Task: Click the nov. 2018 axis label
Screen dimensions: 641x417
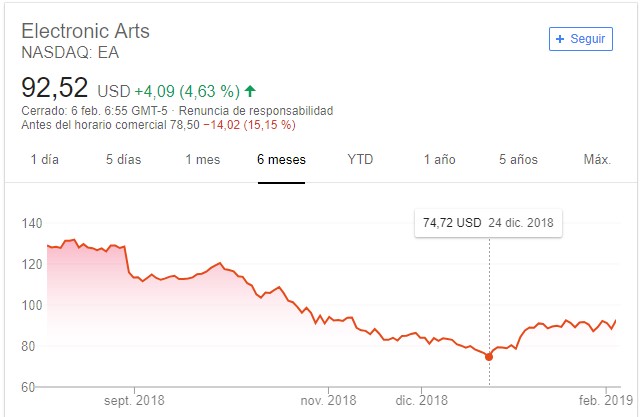Action: coord(329,400)
